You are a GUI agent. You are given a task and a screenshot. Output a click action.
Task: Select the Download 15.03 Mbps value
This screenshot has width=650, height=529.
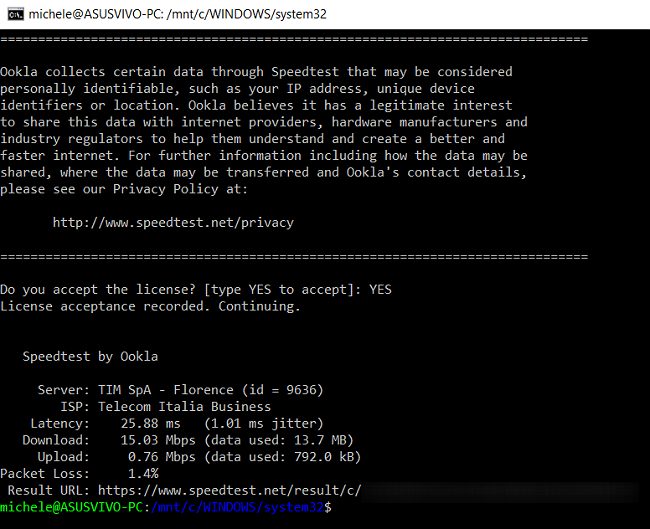(158, 440)
